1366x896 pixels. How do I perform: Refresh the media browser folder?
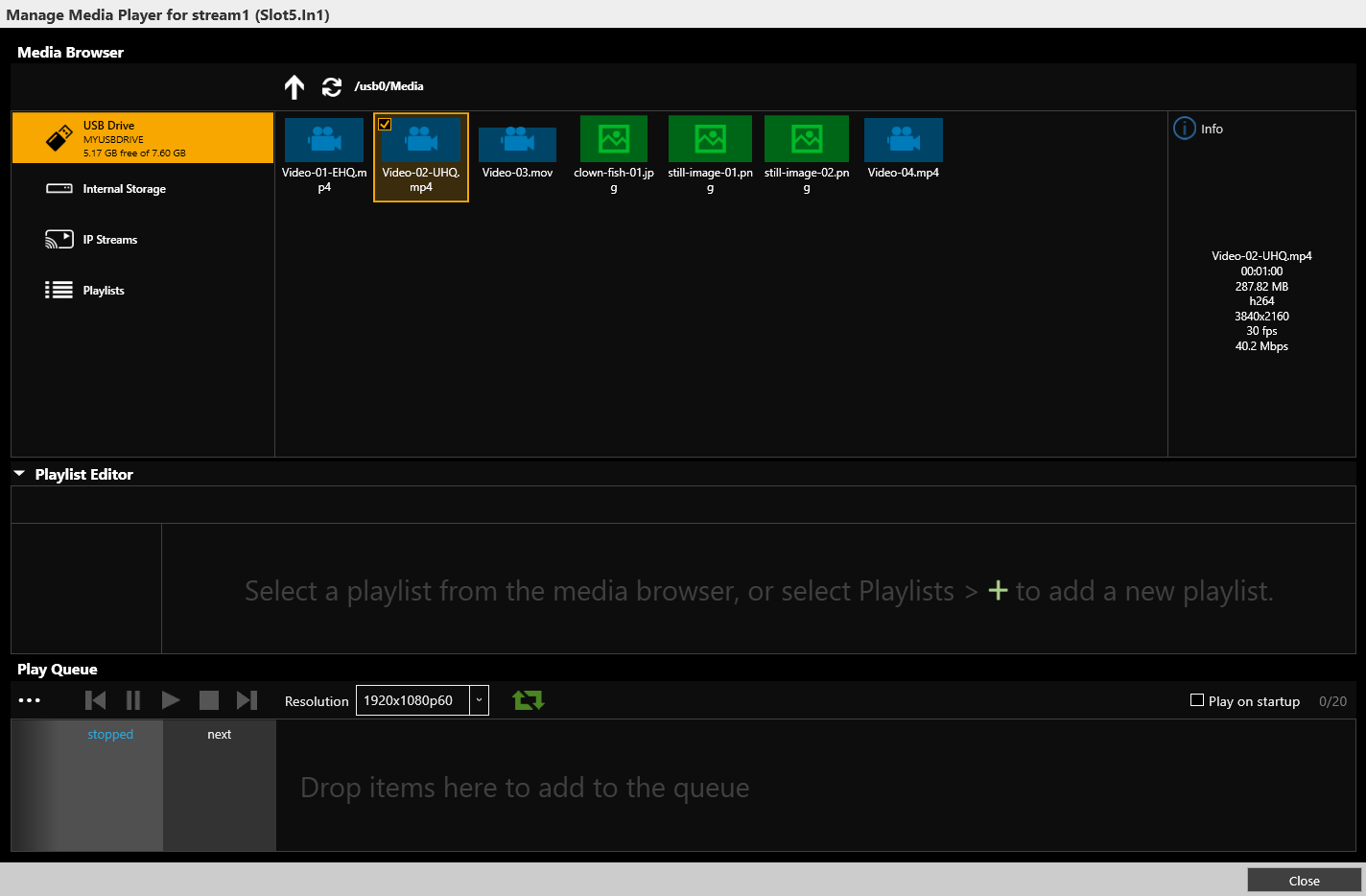[x=332, y=87]
